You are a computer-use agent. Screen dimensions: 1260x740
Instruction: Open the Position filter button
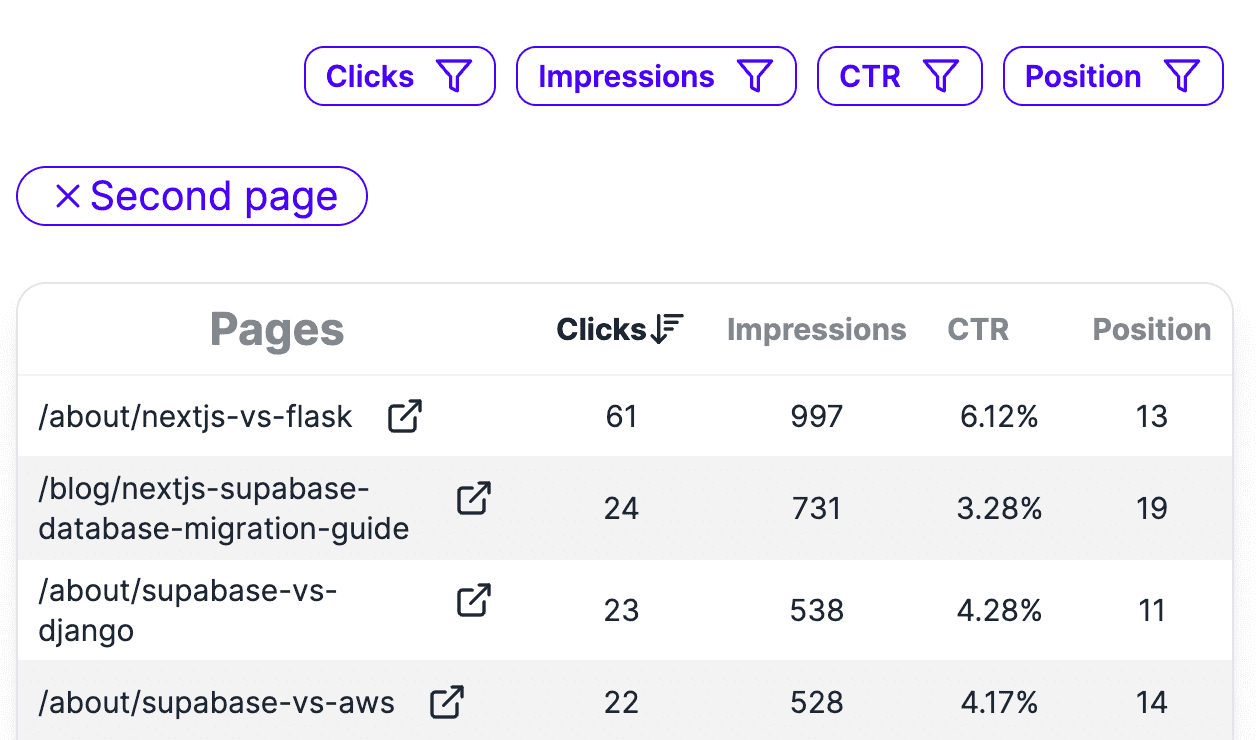click(1112, 76)
